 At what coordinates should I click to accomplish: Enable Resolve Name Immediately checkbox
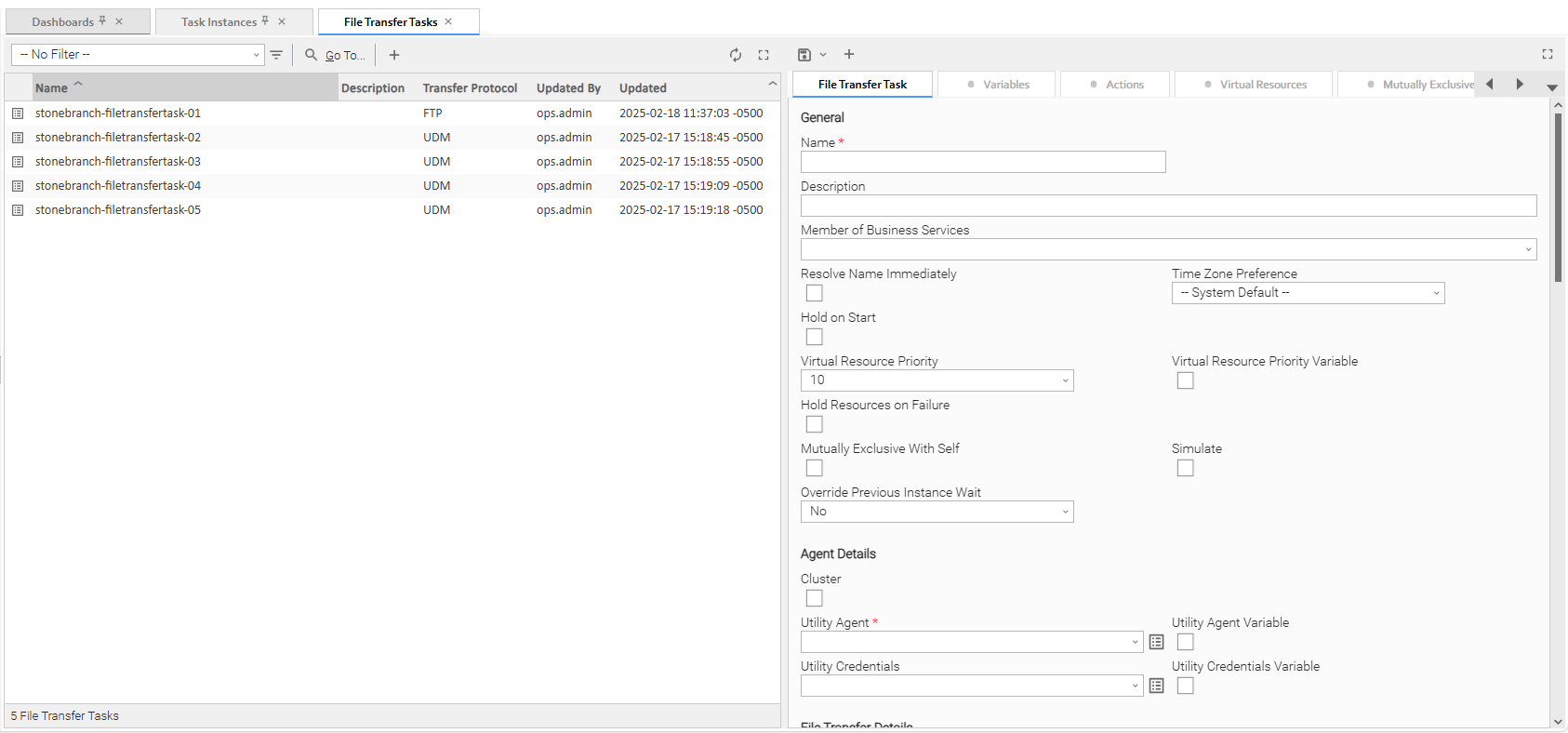click(x=815, y=293)
